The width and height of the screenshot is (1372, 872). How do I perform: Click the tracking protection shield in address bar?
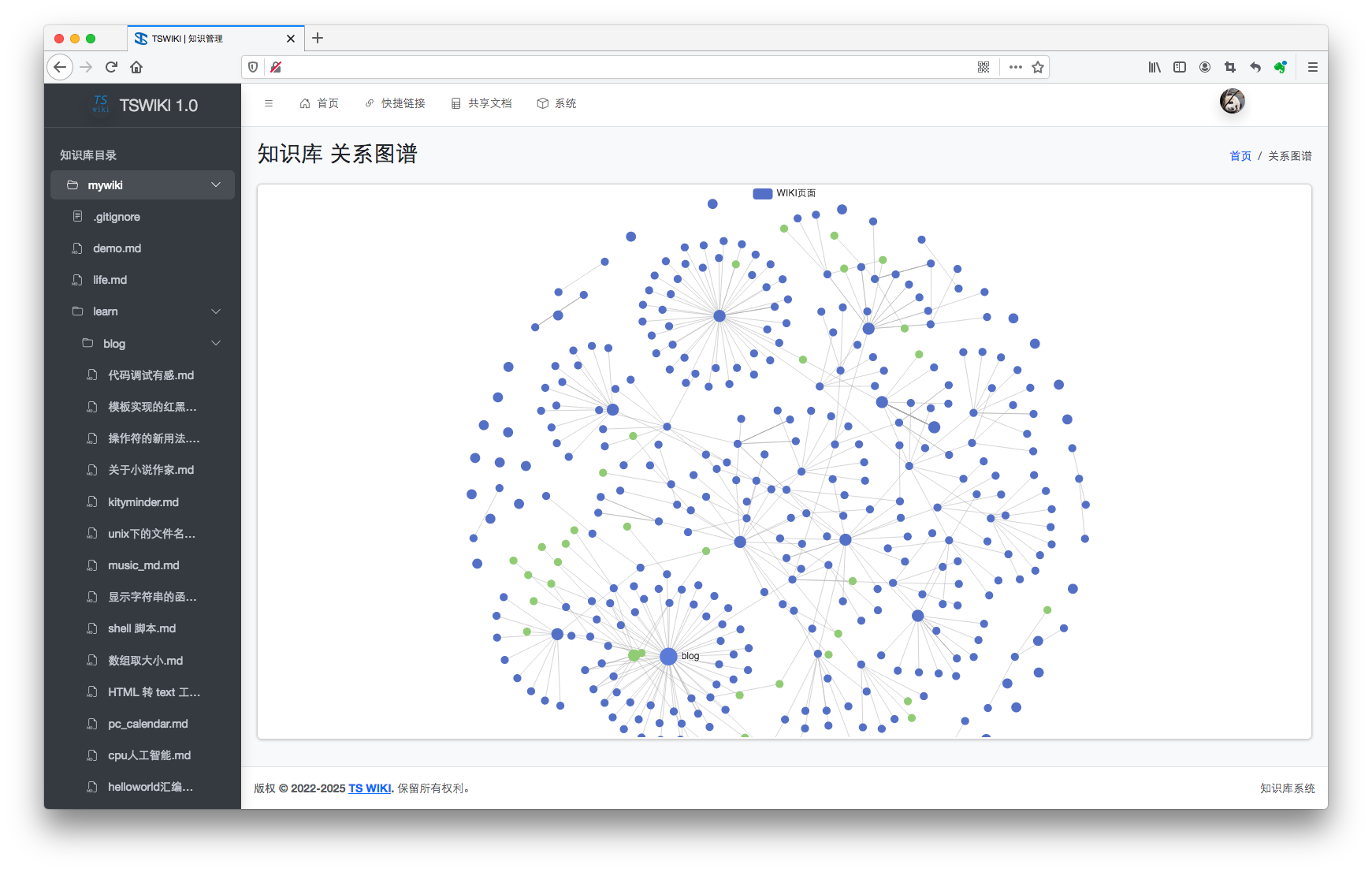252,67
